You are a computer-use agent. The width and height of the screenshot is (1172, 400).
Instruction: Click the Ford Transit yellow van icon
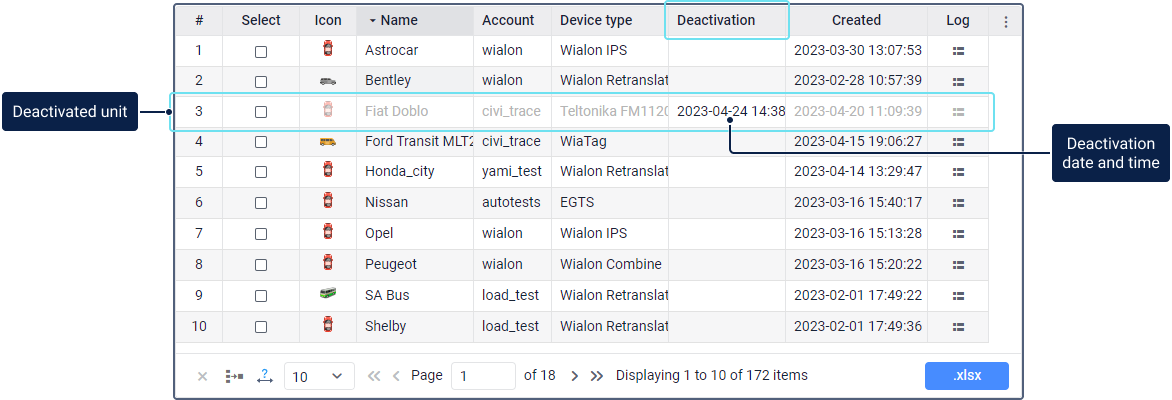(328, 142)
